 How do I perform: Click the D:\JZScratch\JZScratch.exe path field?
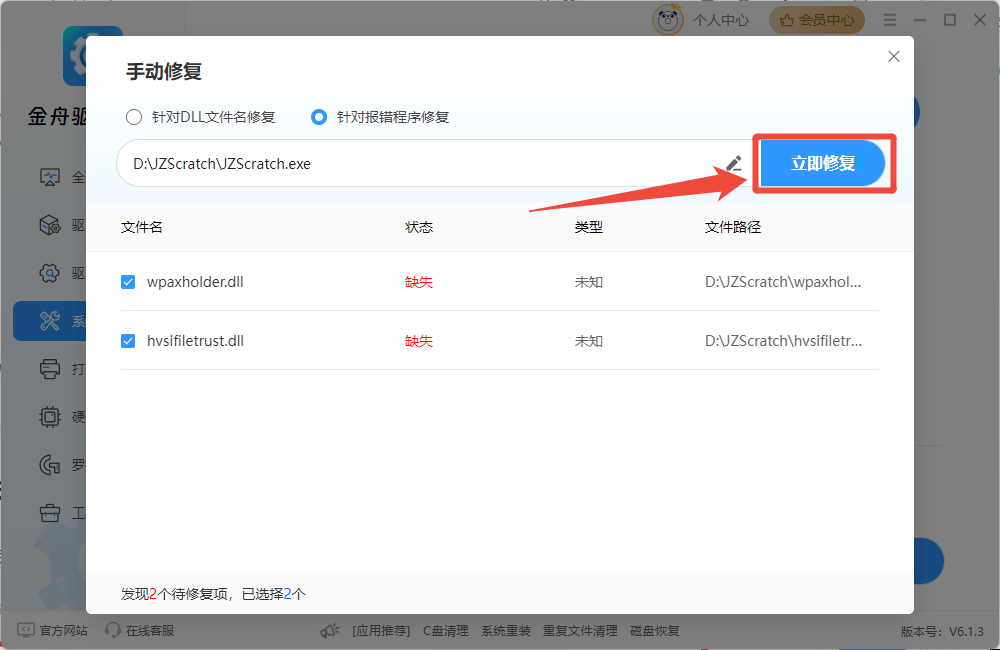coord(434,163)
